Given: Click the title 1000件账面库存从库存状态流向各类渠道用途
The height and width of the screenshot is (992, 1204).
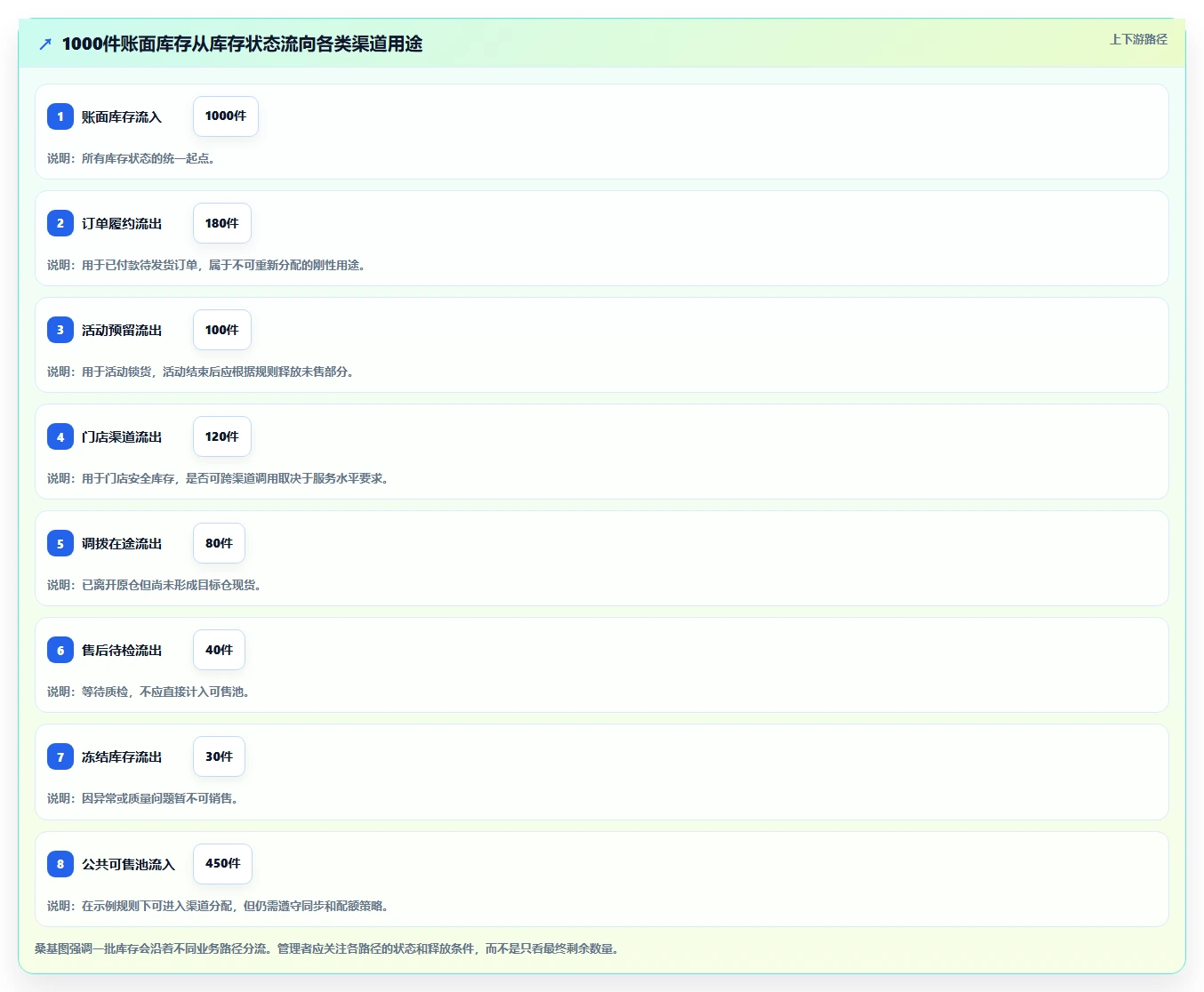Looking at the screenshot, I should pos(242,44).
